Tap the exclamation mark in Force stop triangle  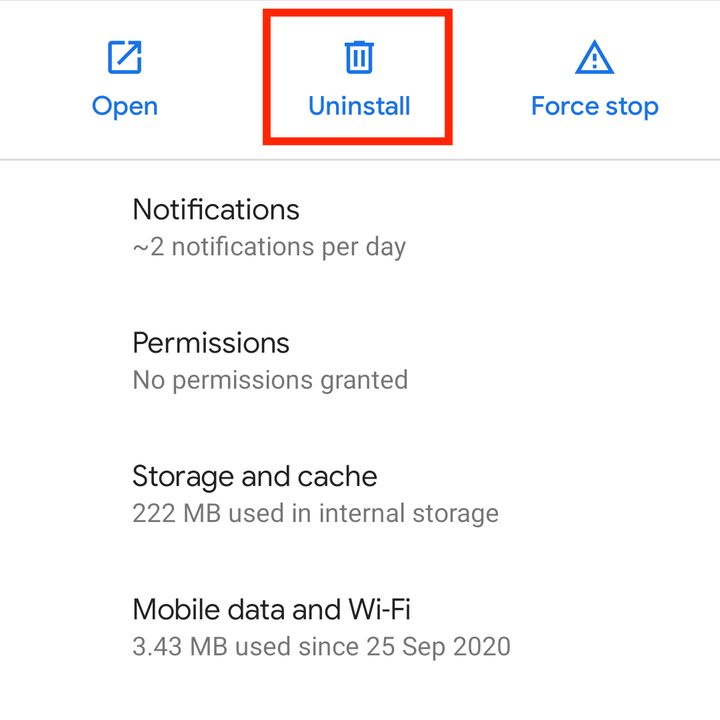click(595, 61)
